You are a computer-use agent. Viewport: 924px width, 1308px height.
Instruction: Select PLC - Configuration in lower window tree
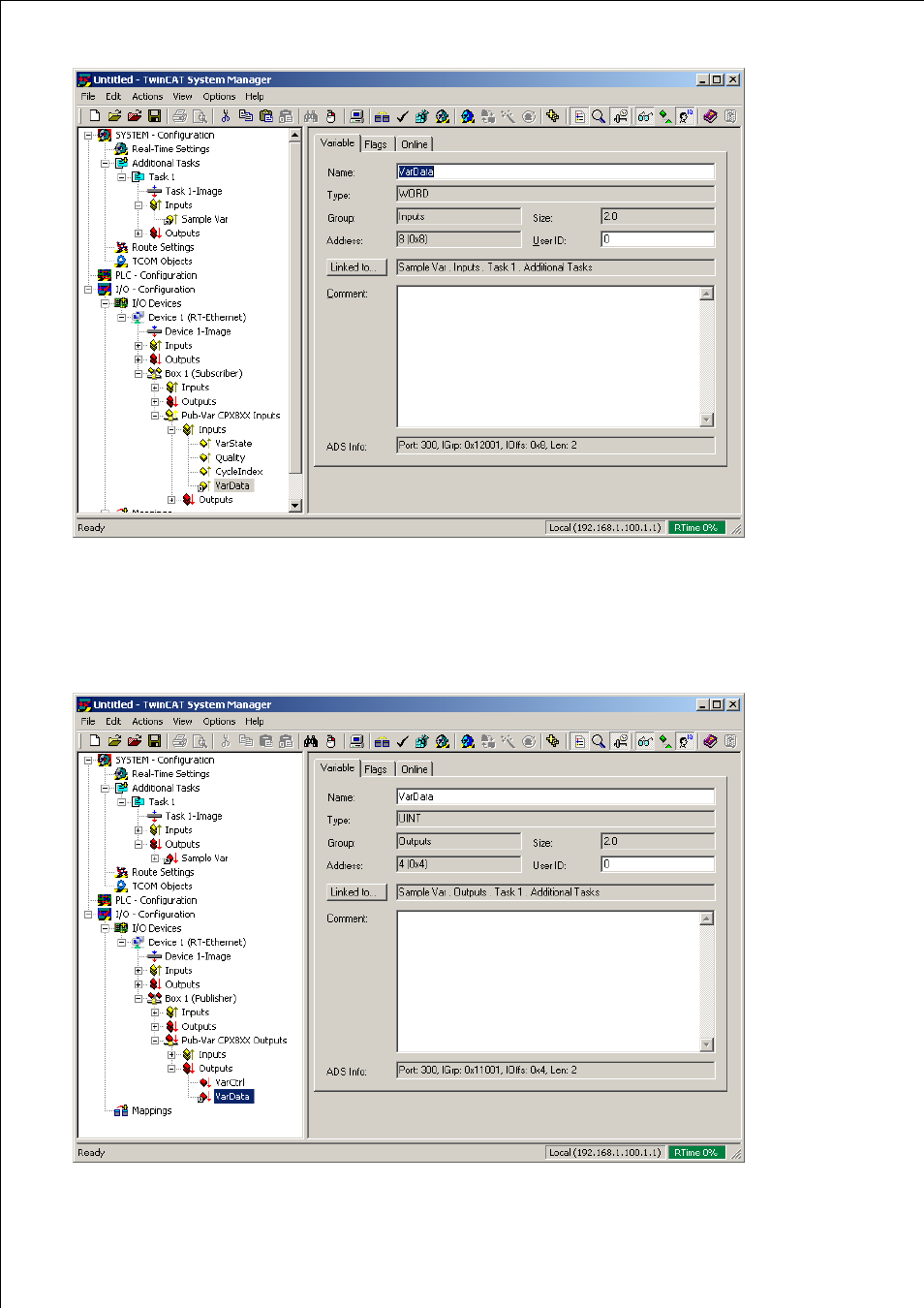tap(156, 901)
